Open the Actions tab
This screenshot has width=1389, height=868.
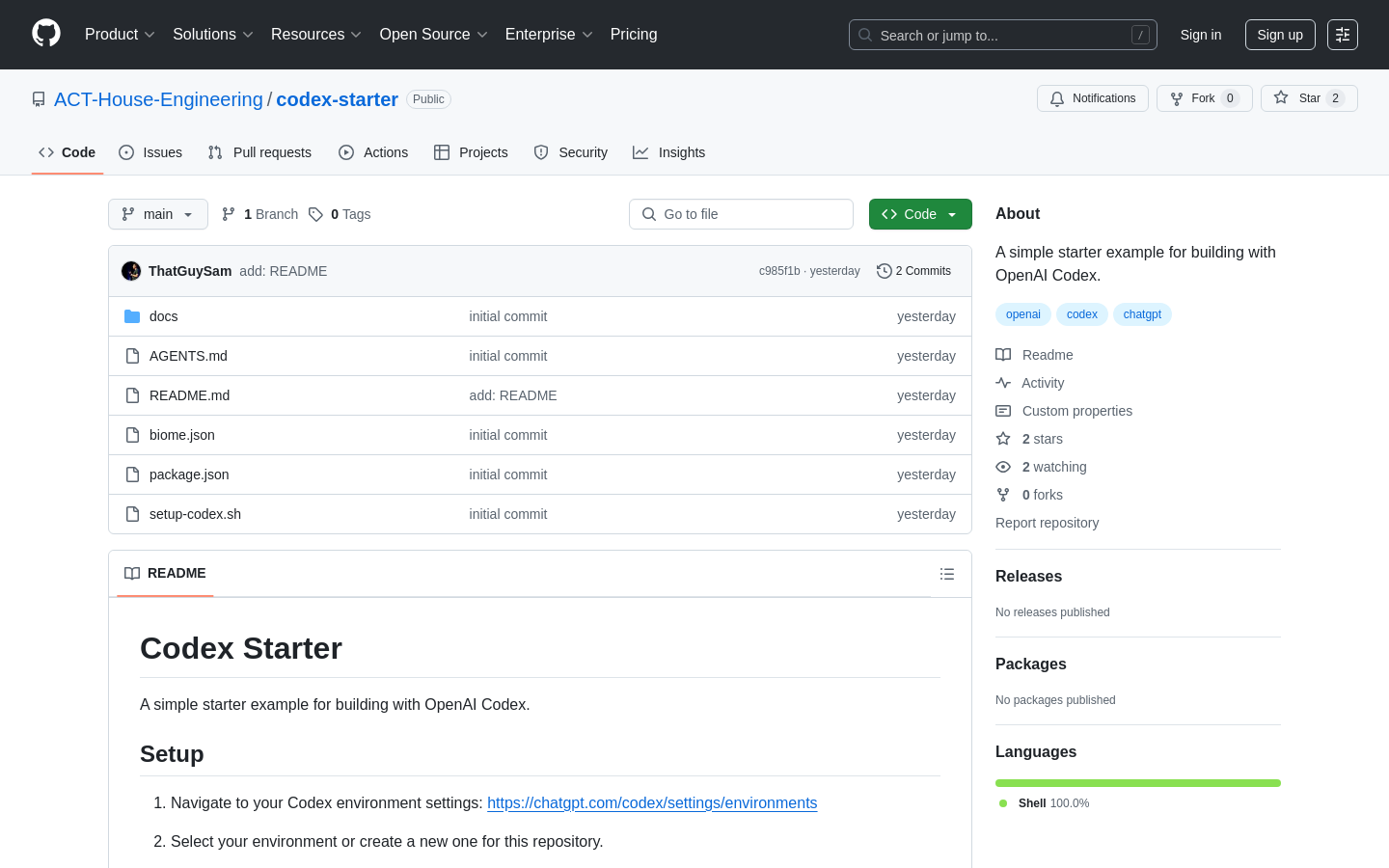click(373, 152)
